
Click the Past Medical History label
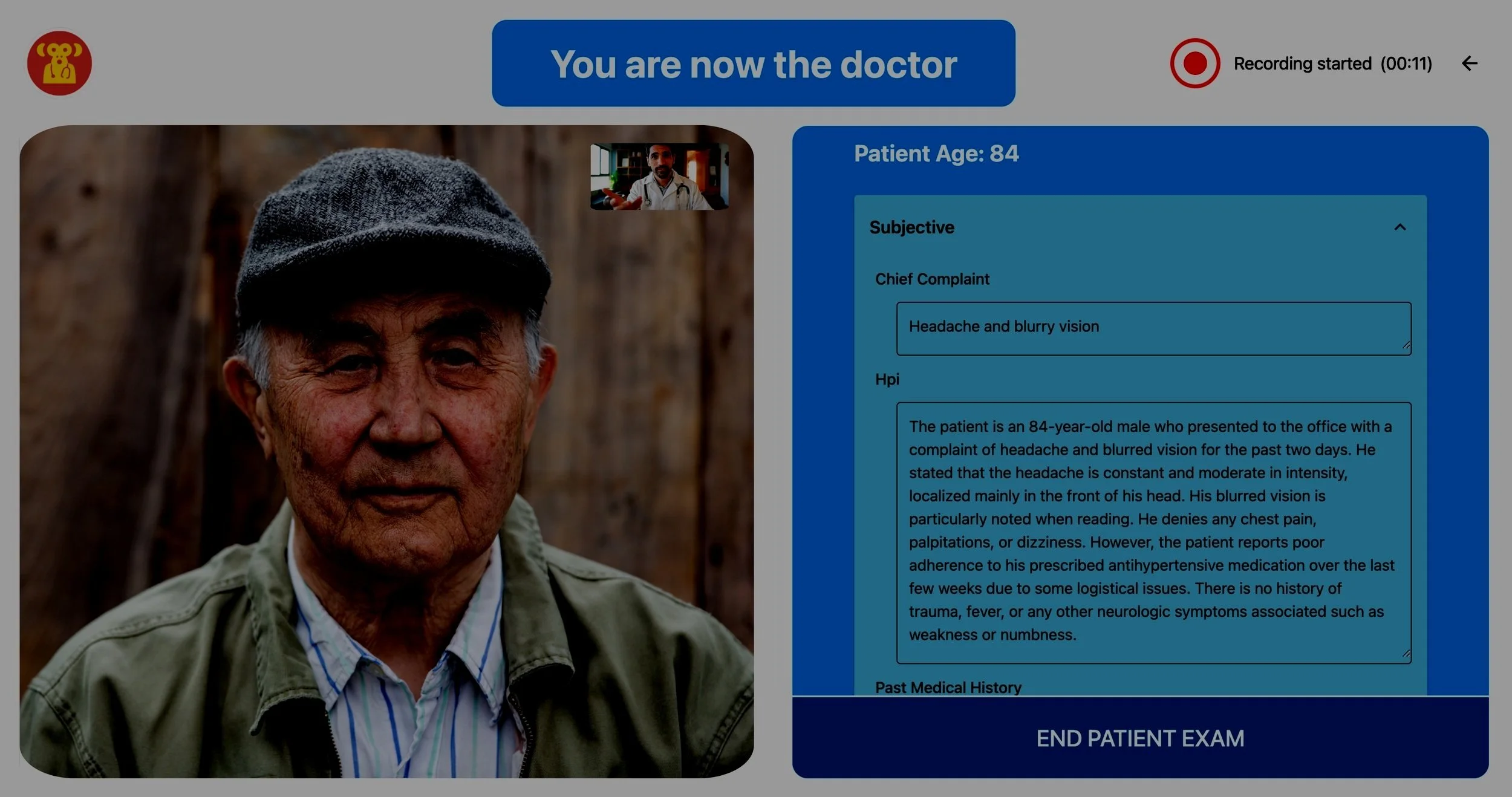tap(948, 688)
